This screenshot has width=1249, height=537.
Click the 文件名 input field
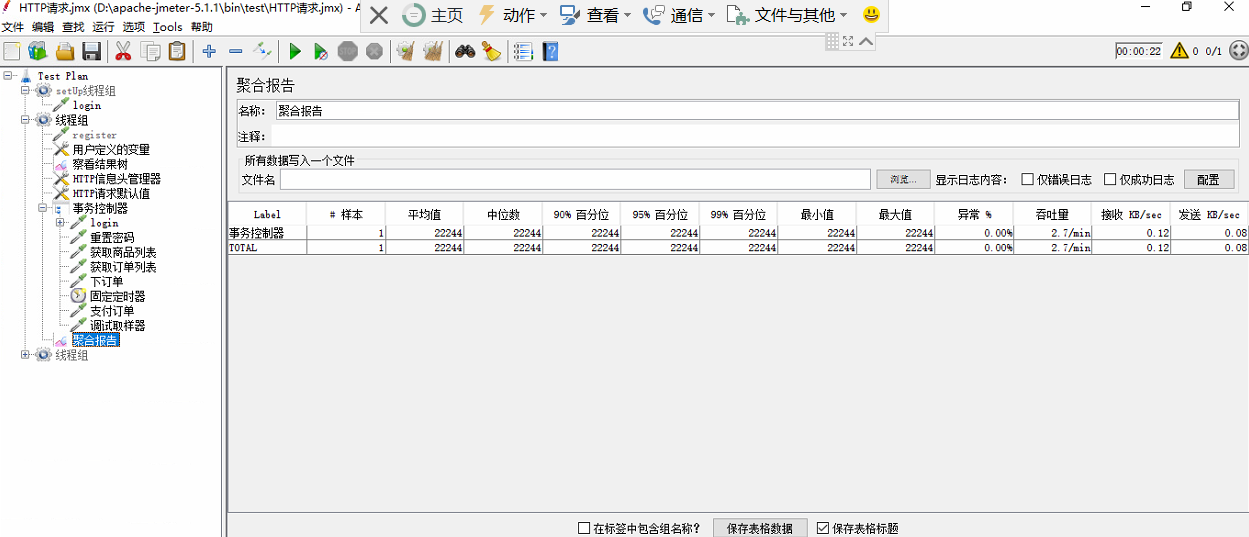click(575, 180)
